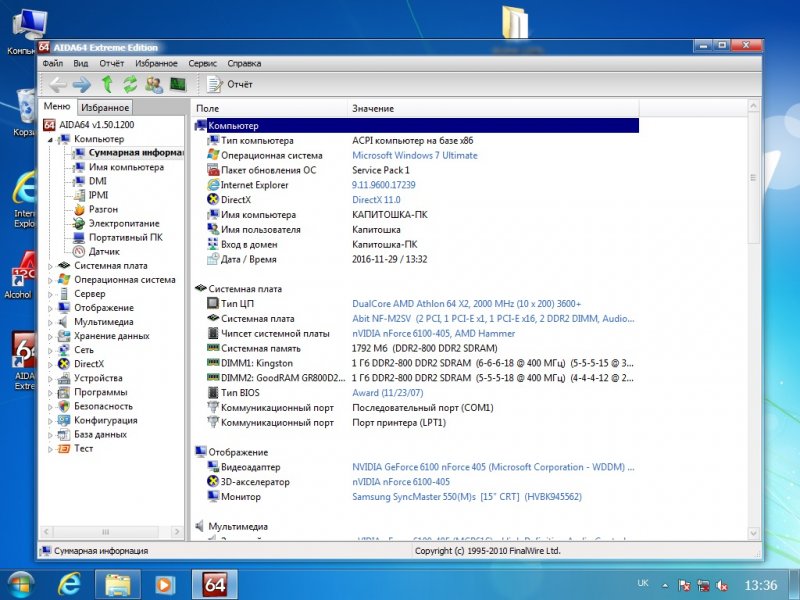Switch to the Избранное tab
800x600 pixels.
[x=105, y=107]
